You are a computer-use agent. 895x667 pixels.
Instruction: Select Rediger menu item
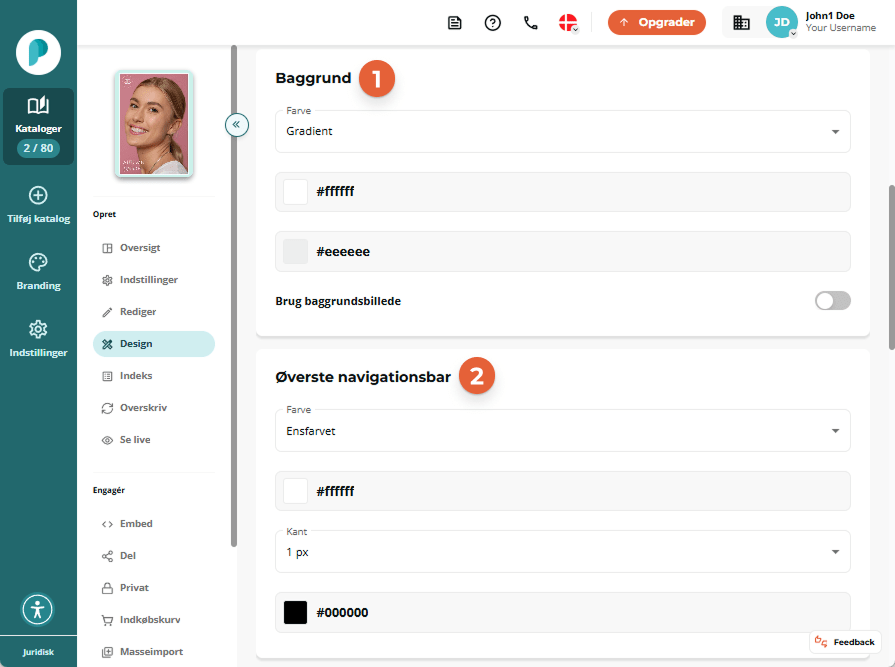154,312
